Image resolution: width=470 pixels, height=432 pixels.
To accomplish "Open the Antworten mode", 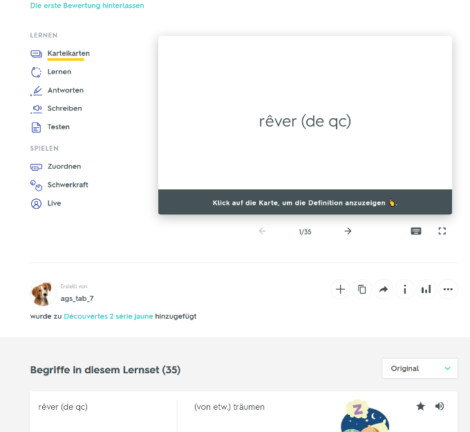I will (65, 90).
